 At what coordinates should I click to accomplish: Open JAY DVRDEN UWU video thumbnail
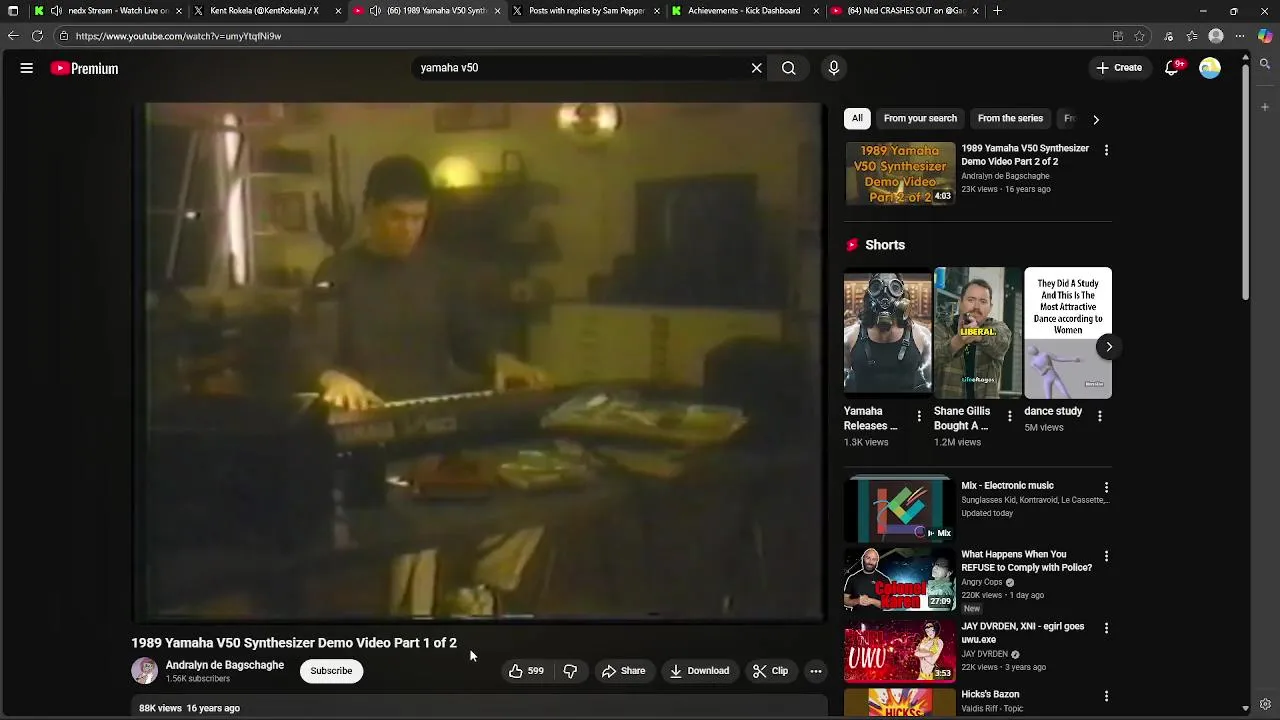pyautogui.click(x=900, y=651)
